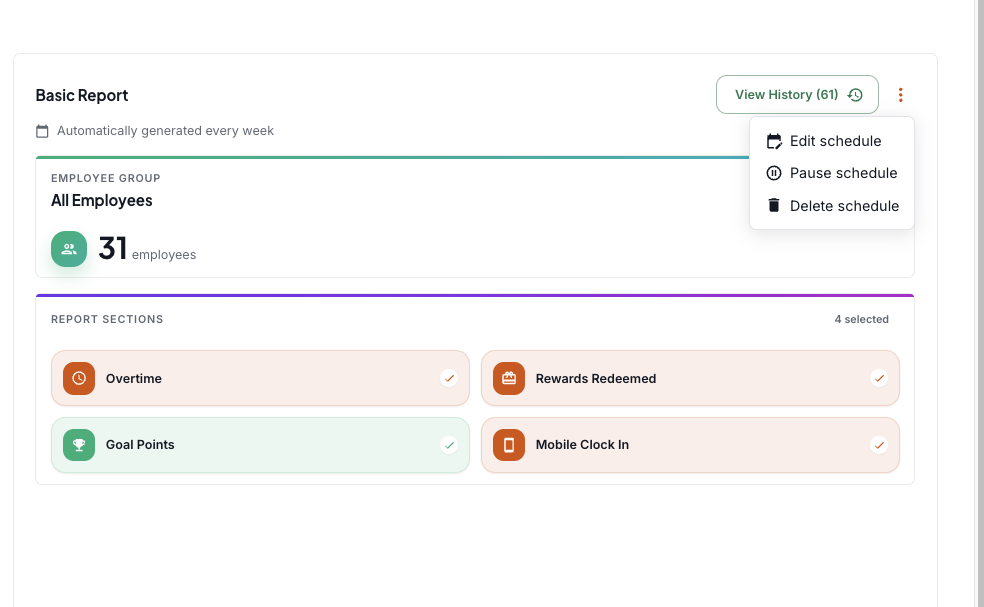
Task: Click the vertical scrollbar on the right
Action: coord(979,303)
